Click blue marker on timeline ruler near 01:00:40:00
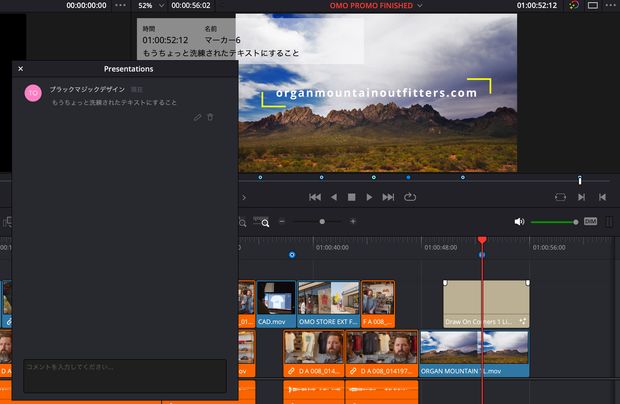Image resolution: width=620 pixels, height=404 pixels. point(292,255)
